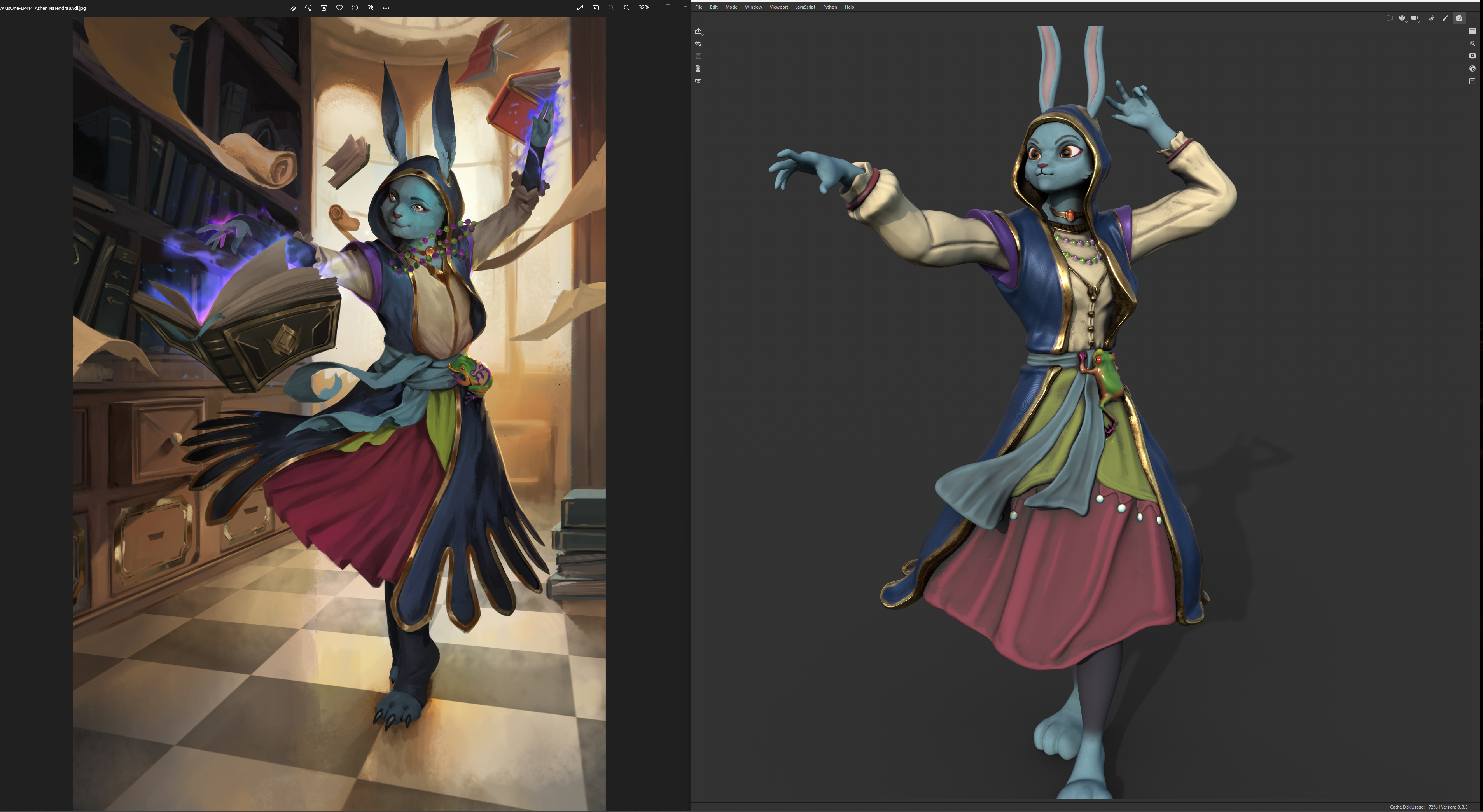
Task: Click the resource updater file icon
Action: point(698,68)
